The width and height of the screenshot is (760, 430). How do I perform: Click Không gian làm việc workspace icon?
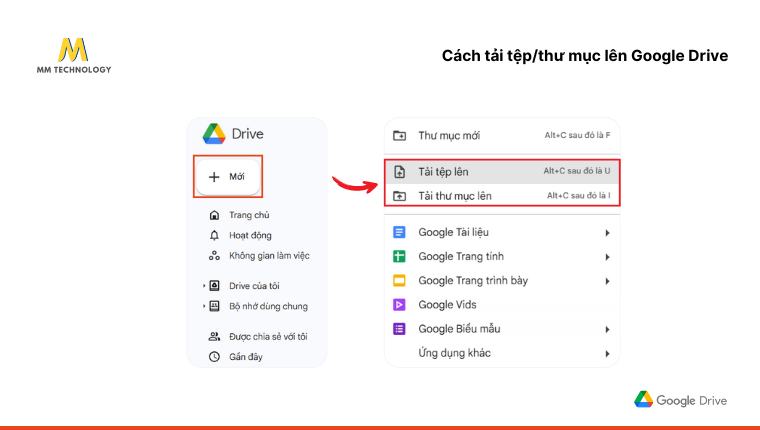click(x=214, y=256)
